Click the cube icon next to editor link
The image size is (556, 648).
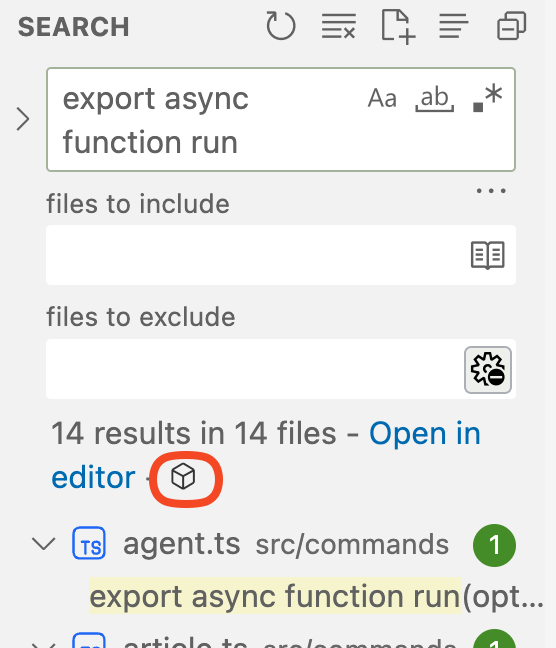(x=183, y=476)
